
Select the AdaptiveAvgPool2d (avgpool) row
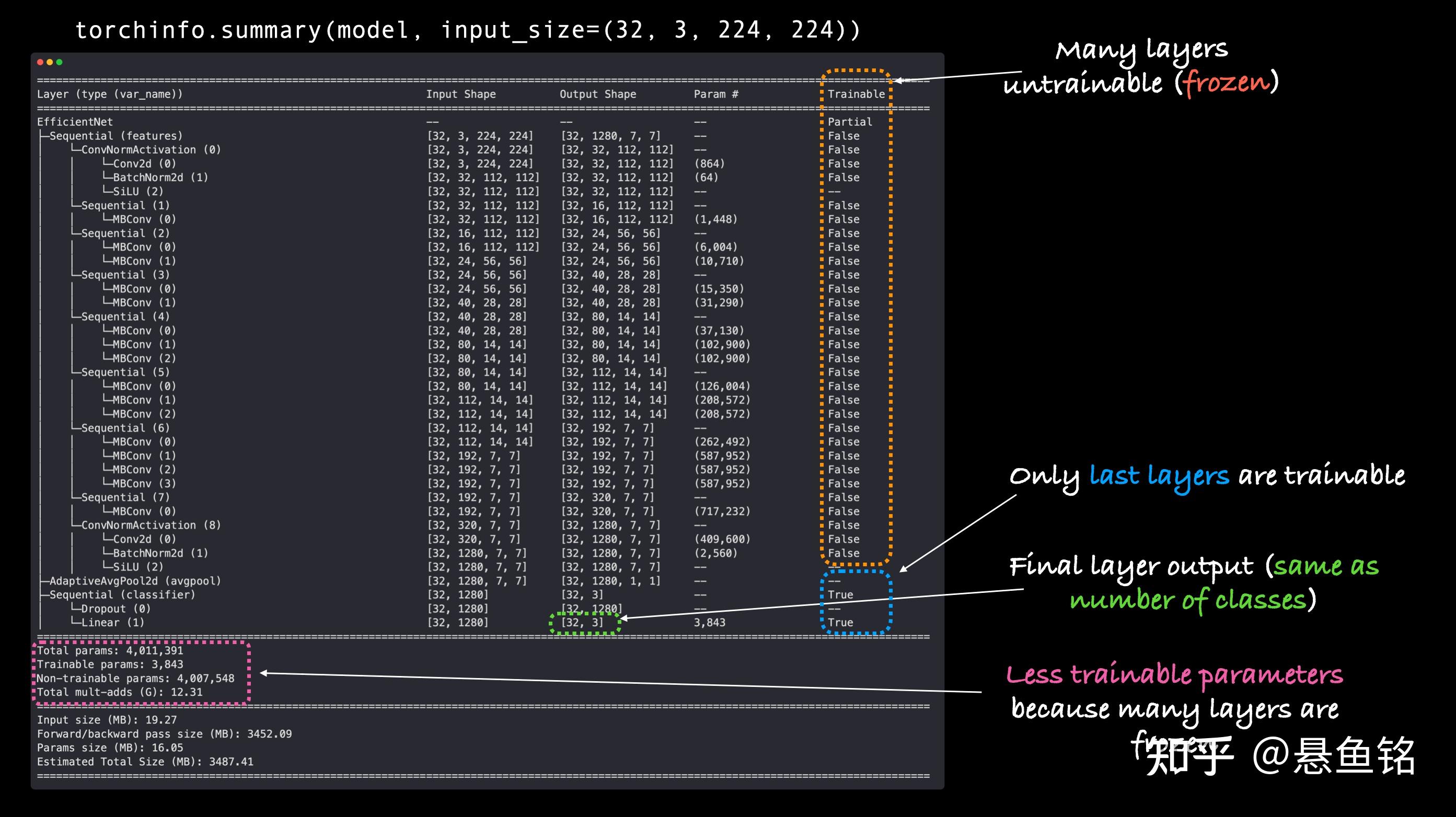[134, 581]
